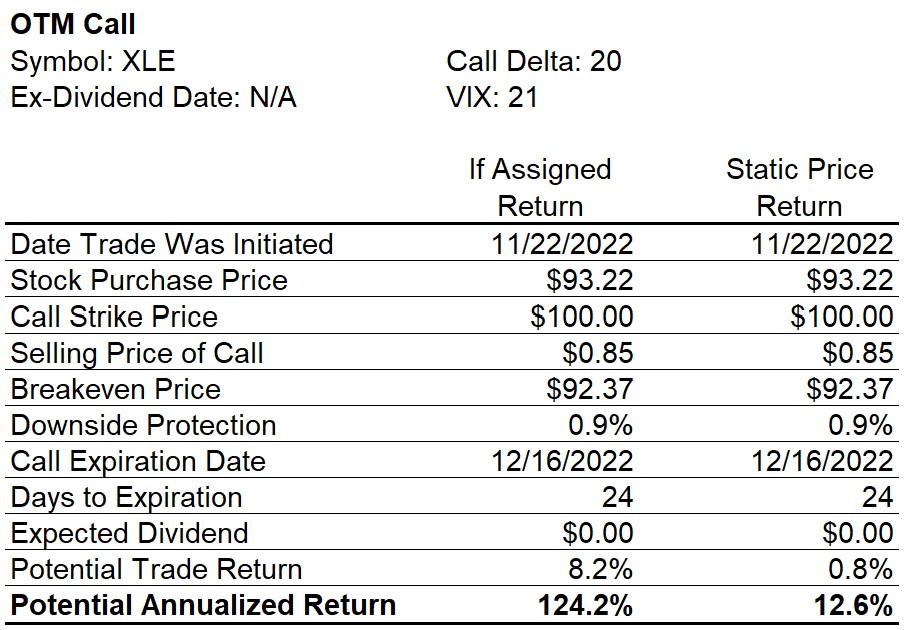
Task: Click the 12.6% annualized return cell
Action: (853, 606)
